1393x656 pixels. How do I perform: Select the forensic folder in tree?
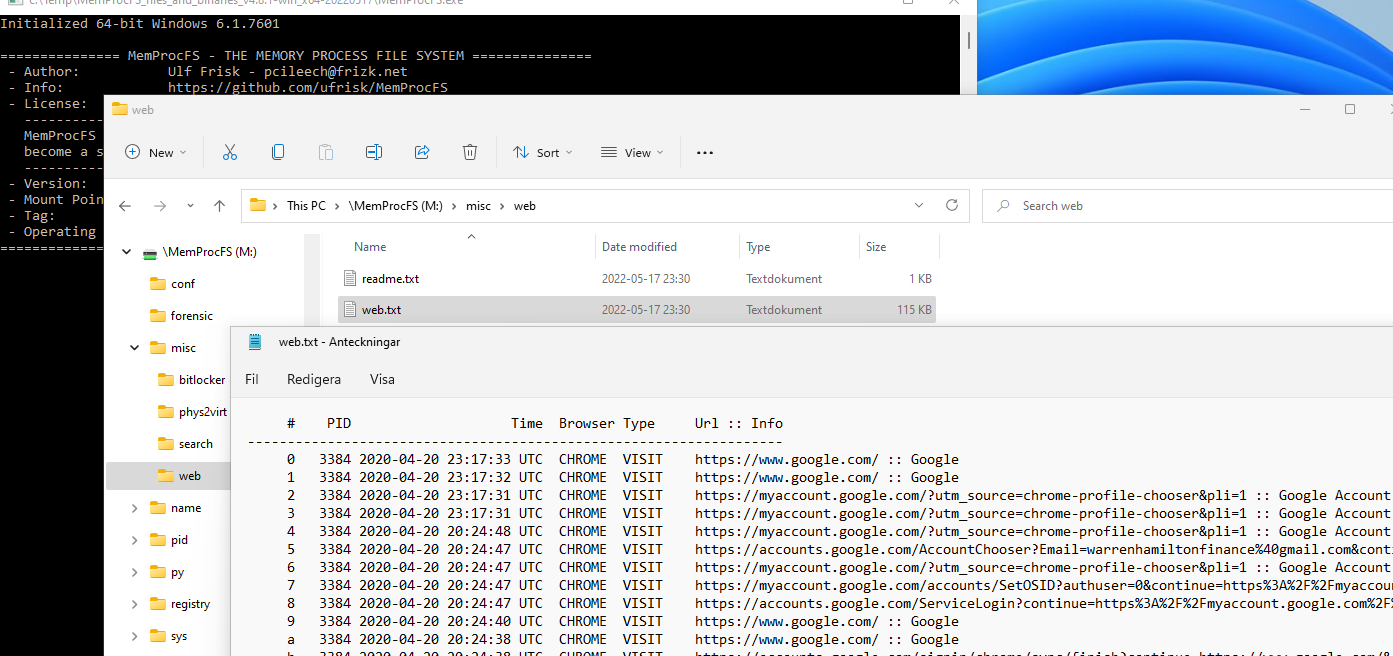[191, 315]
